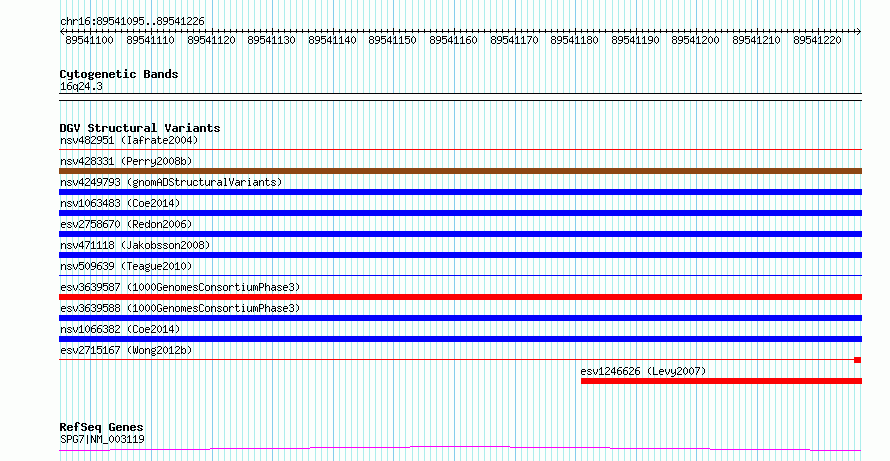The image size is (890, 461).
Task: Click ruler position 89541170
Action: click(x=514, y=40)
